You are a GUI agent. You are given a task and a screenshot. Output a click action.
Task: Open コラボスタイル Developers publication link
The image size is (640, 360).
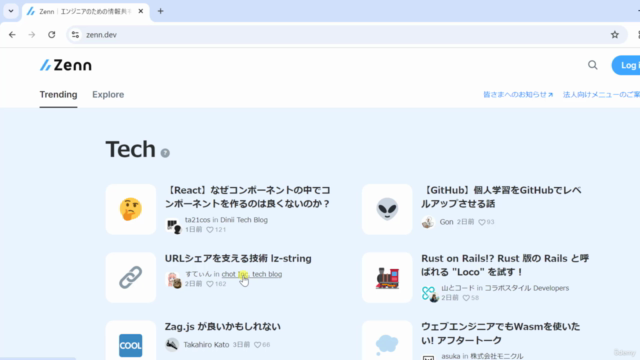pos(527,288)
